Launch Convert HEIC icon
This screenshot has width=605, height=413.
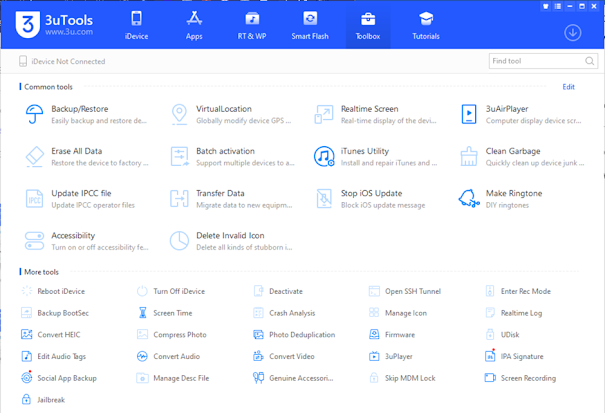[x=27, y=334]
